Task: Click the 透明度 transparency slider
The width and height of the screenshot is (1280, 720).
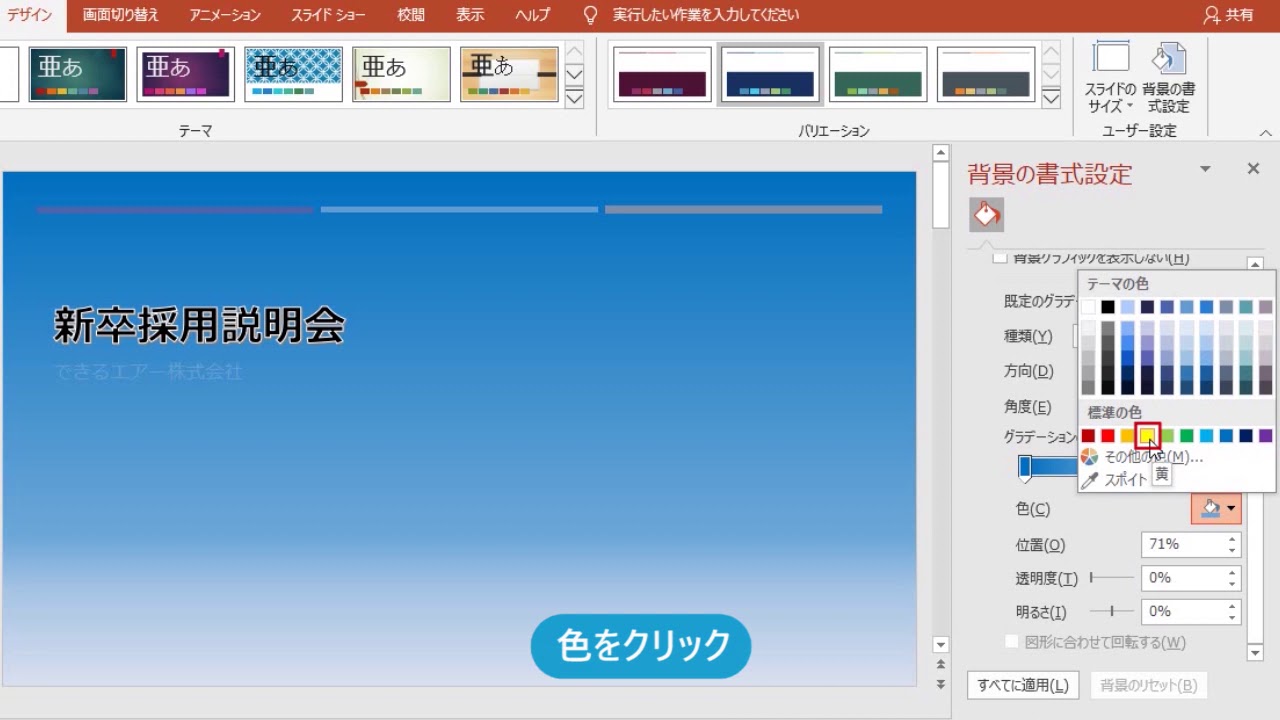Action: click(1112, 578)
